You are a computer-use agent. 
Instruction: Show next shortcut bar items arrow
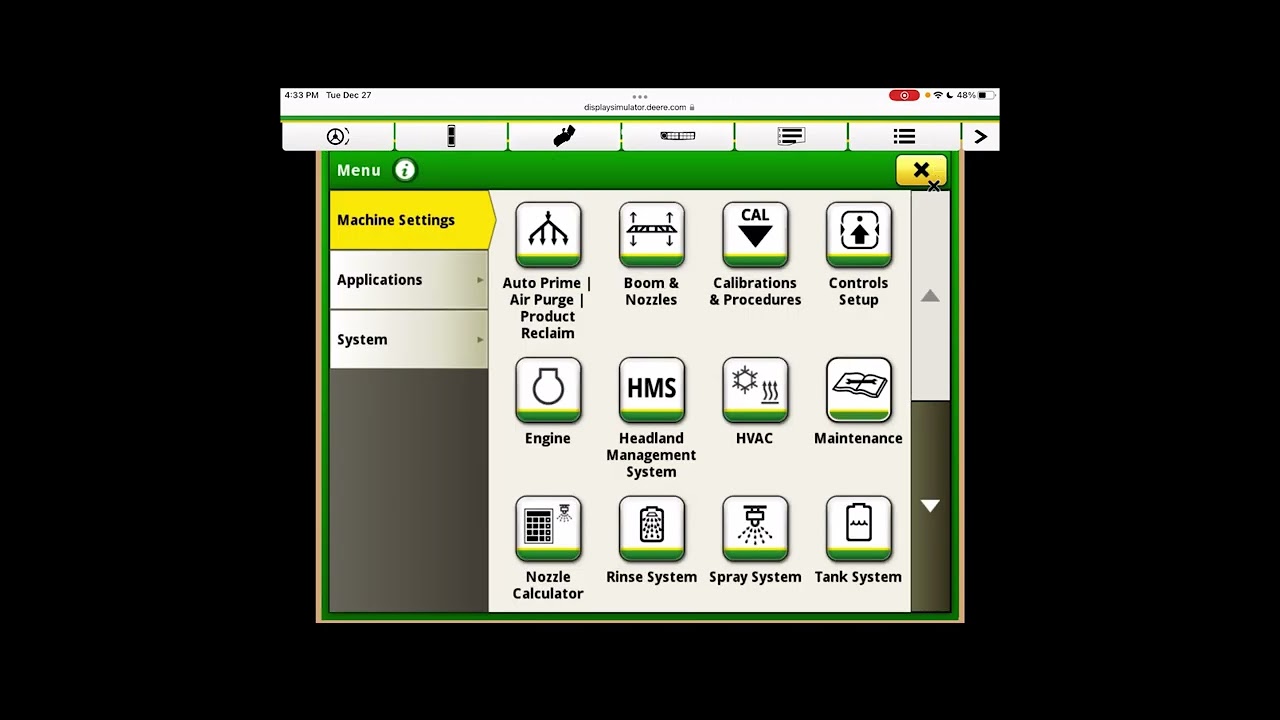(x=980, y=136)
